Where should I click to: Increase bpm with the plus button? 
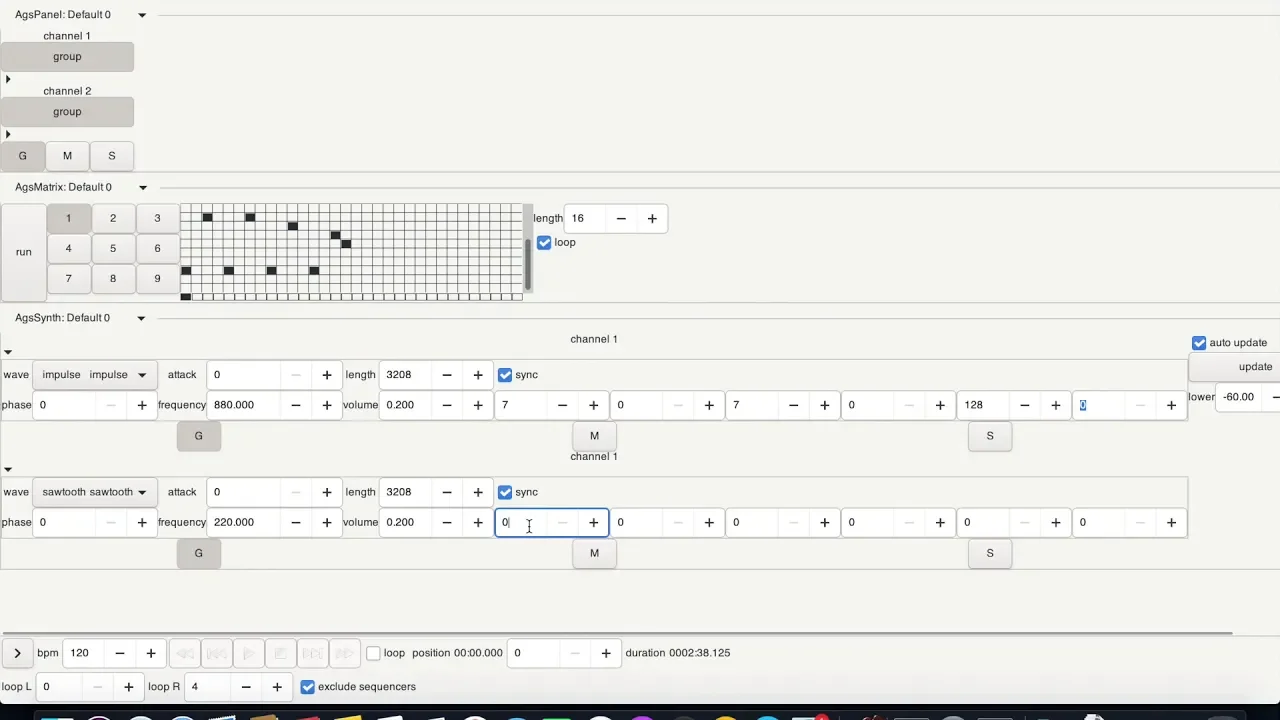coord(151,653)
